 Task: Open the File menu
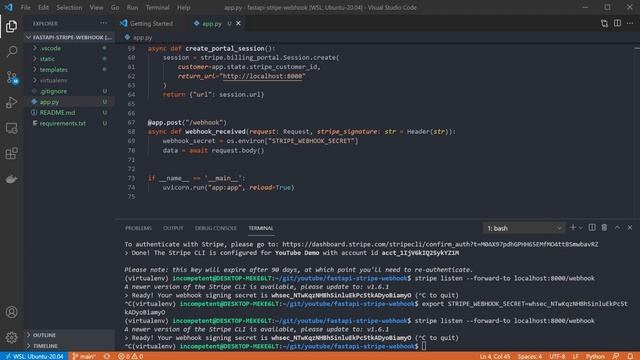coord(25,7)
